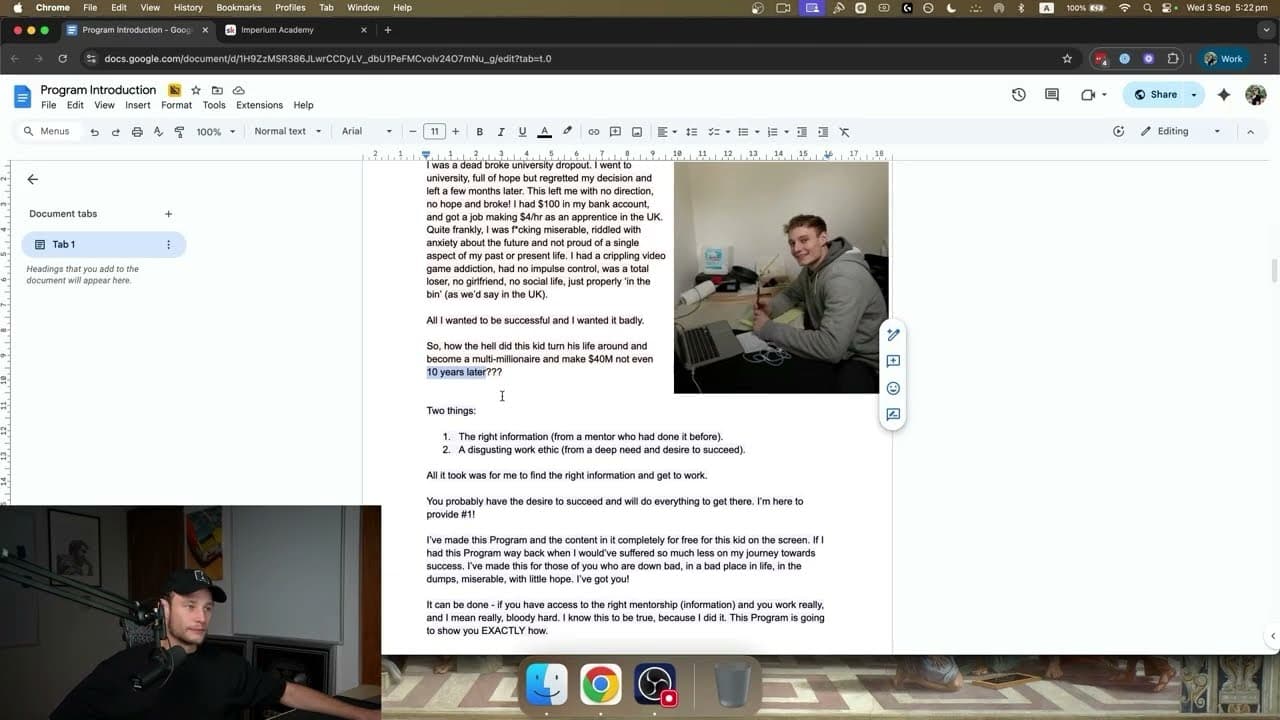This screenshot has width=1280, height=720.
Task: Click the Work profile button in Chrome
Action: pyautogui.click(x=1223, y=59)
